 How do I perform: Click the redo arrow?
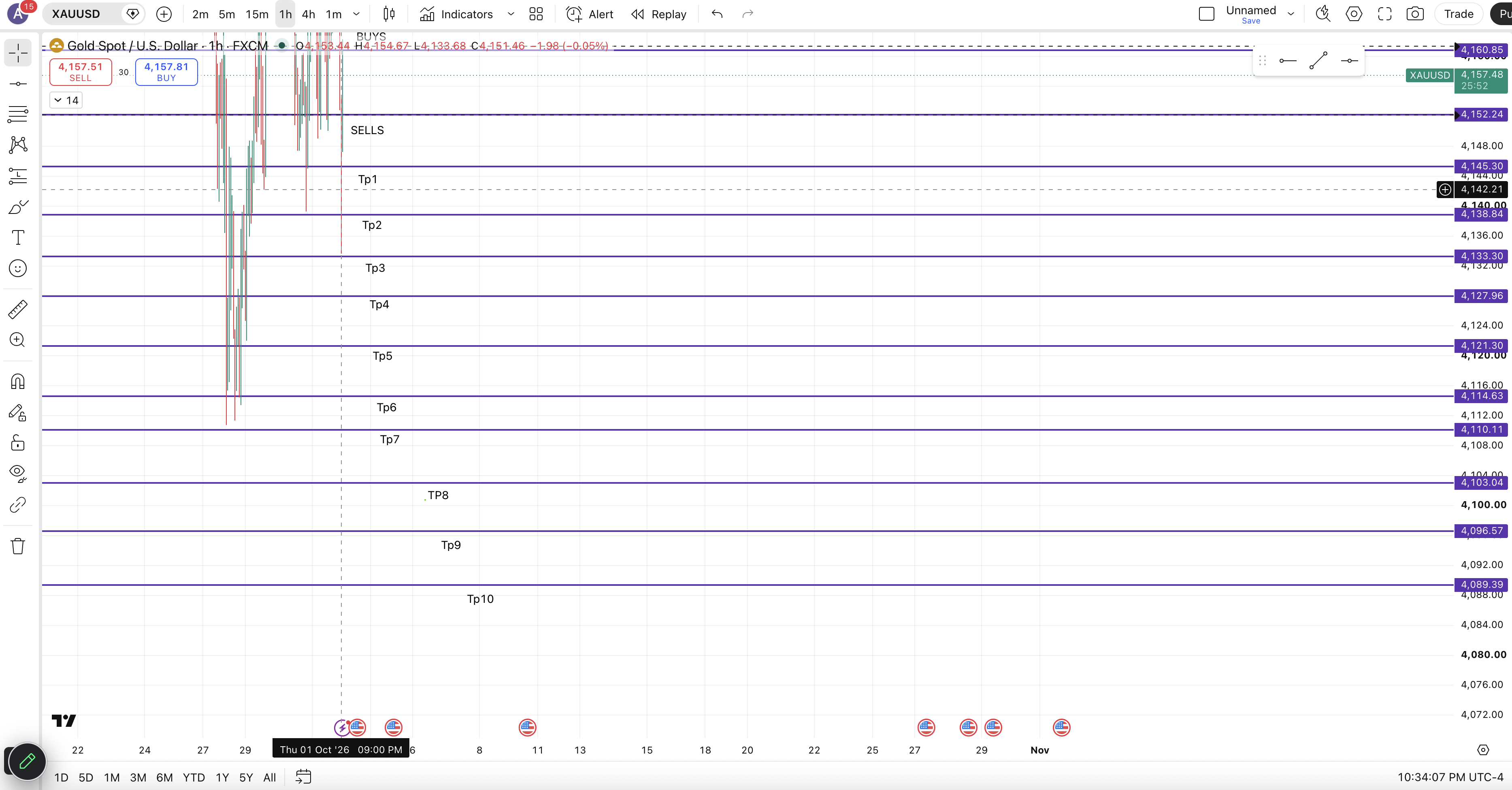tap(747, 14)
